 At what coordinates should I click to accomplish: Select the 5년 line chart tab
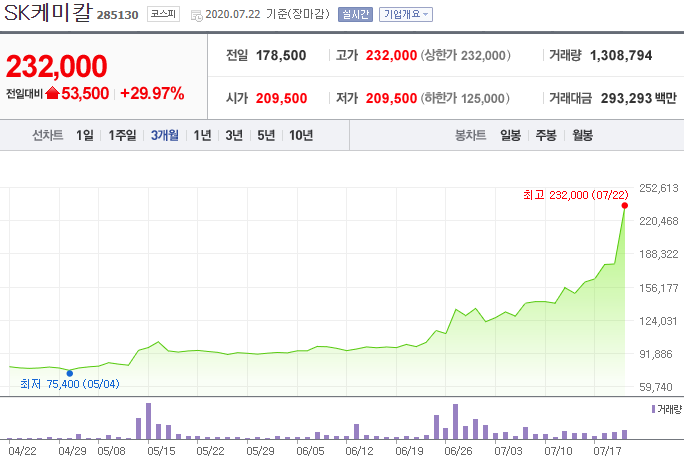click(266, 135)
